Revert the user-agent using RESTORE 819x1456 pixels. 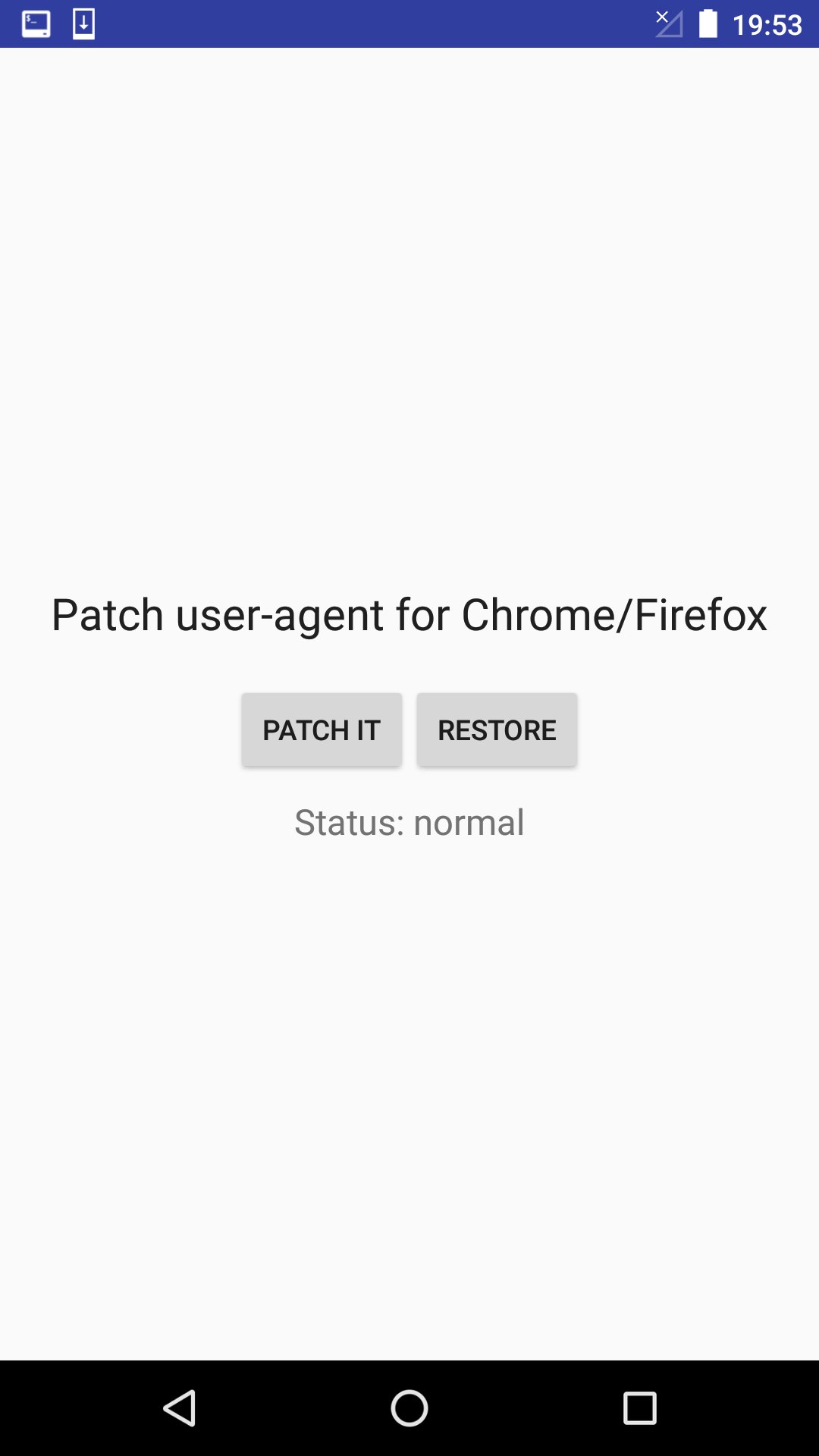pos(497,730)
